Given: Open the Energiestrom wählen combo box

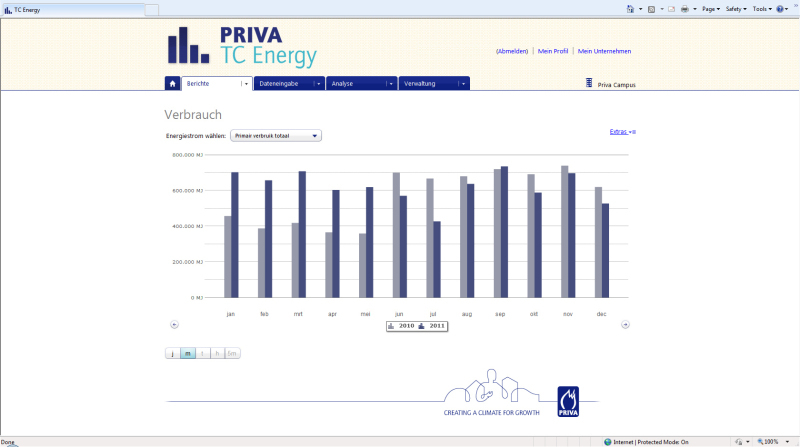Looking at the screenshot, I should click(x=276, y=136).
